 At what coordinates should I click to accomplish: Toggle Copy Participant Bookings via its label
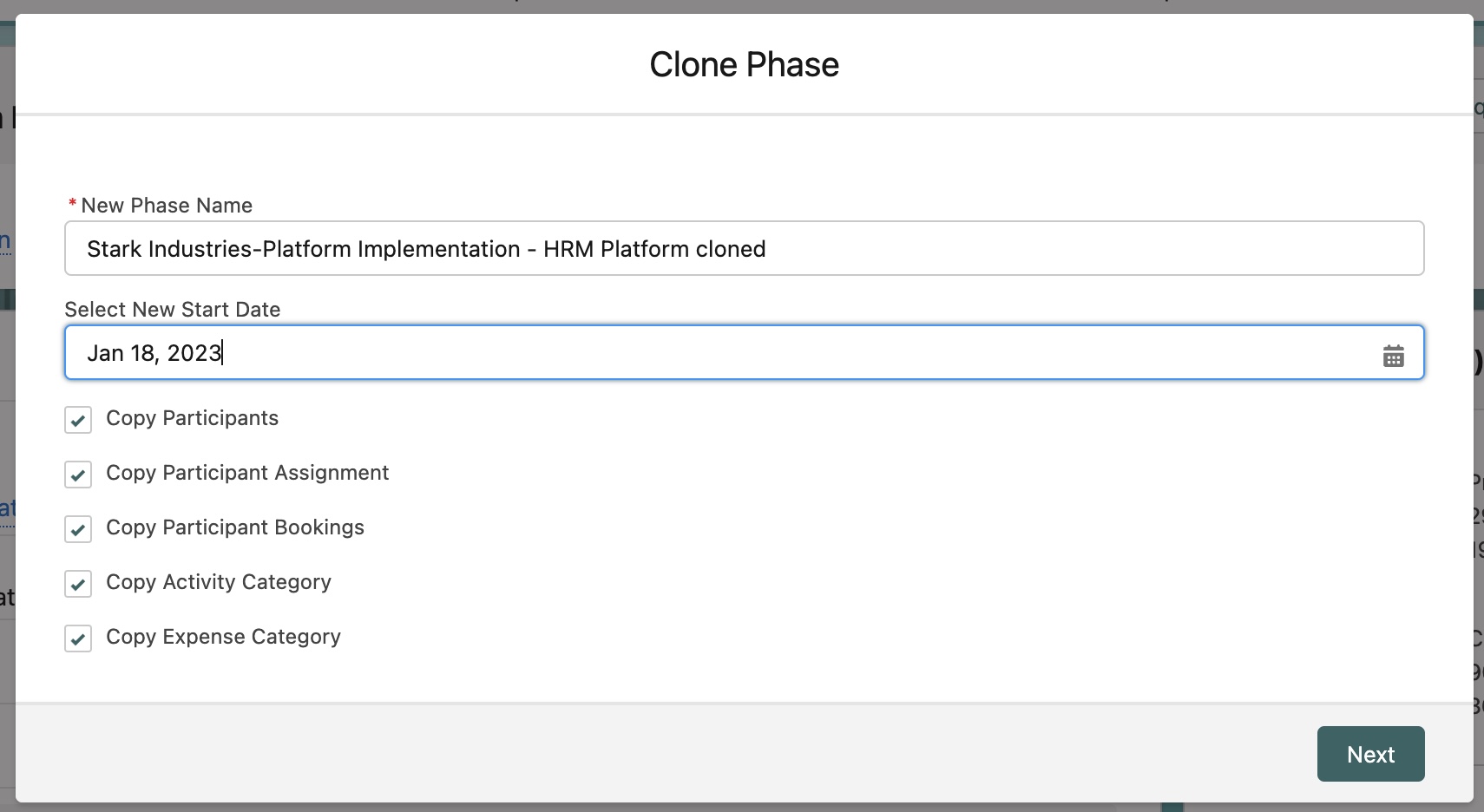point(234,528)
